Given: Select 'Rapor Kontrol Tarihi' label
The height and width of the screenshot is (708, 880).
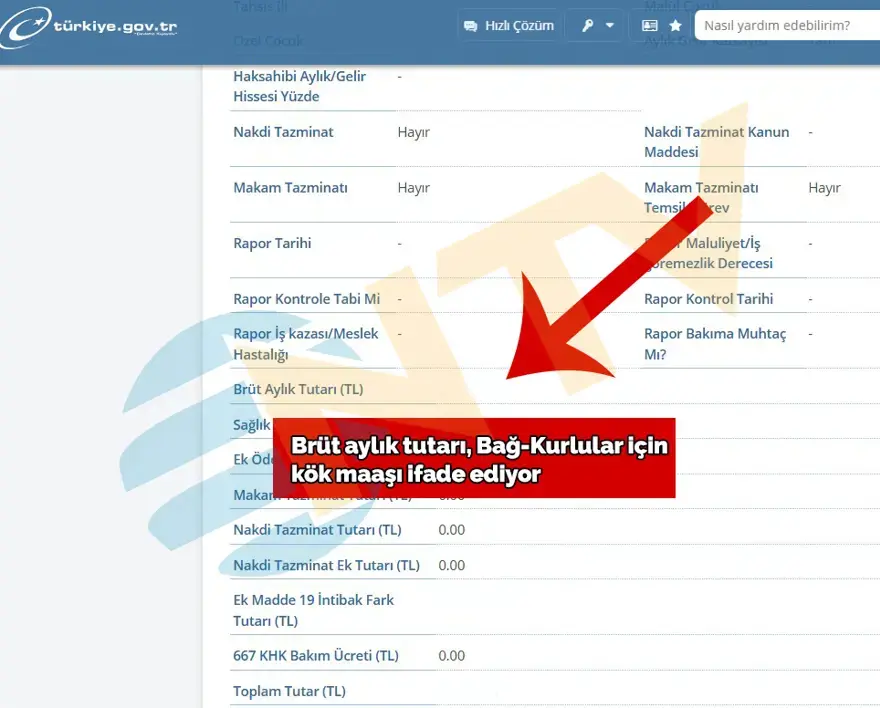Looking at the screenshot, I should click(x=708, y=299).
